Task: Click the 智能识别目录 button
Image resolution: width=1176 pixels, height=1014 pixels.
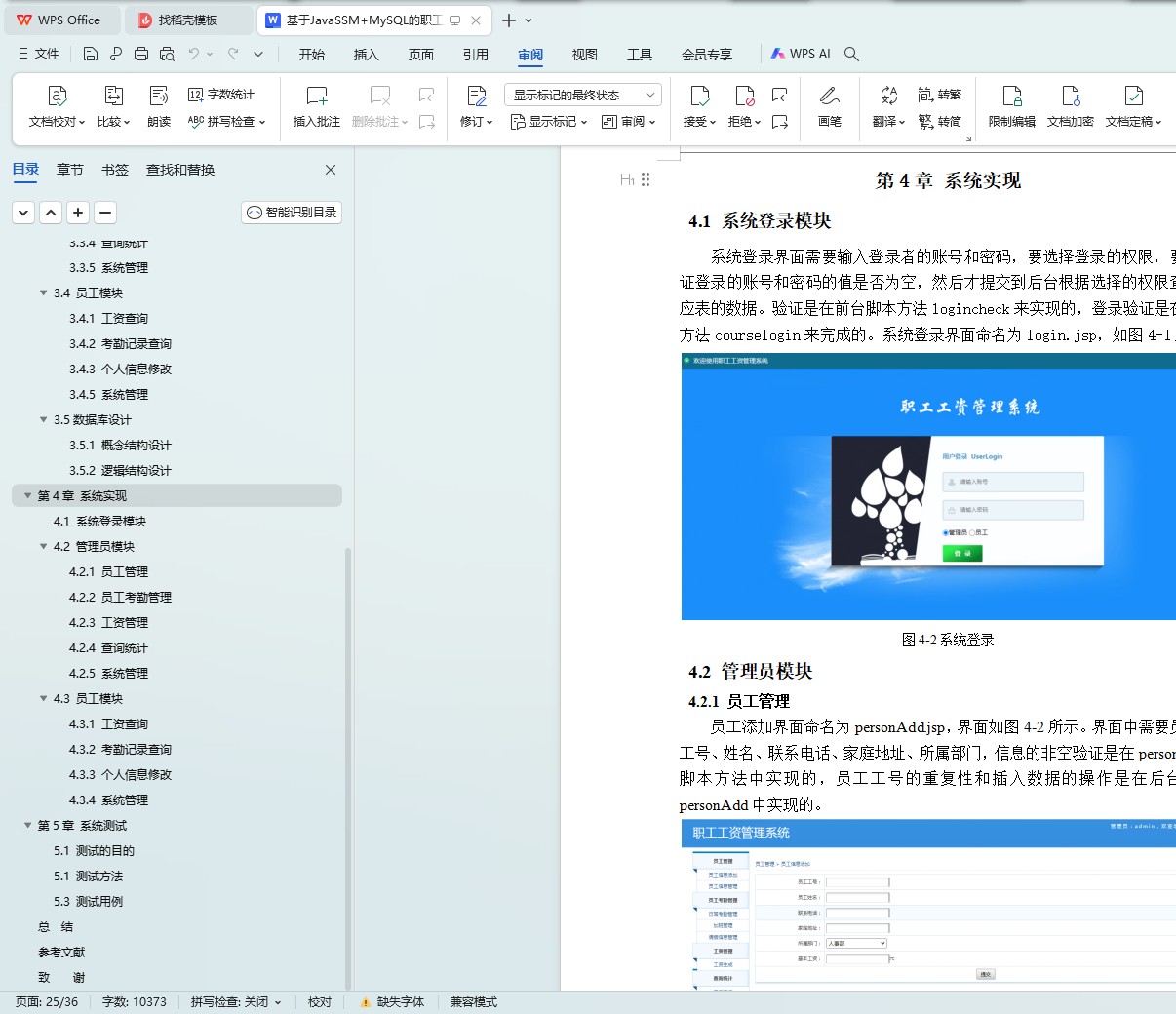Action: point(292,212)
